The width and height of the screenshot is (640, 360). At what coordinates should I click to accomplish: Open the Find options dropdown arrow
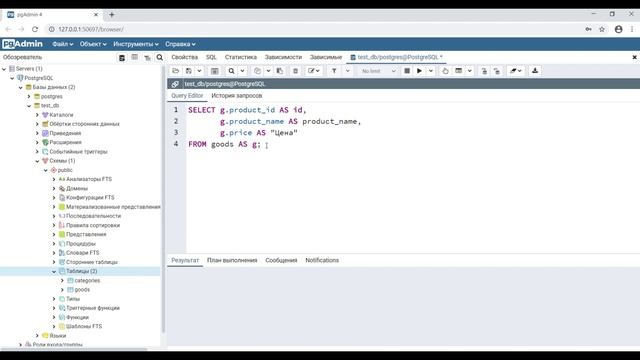tap(242, 71)
